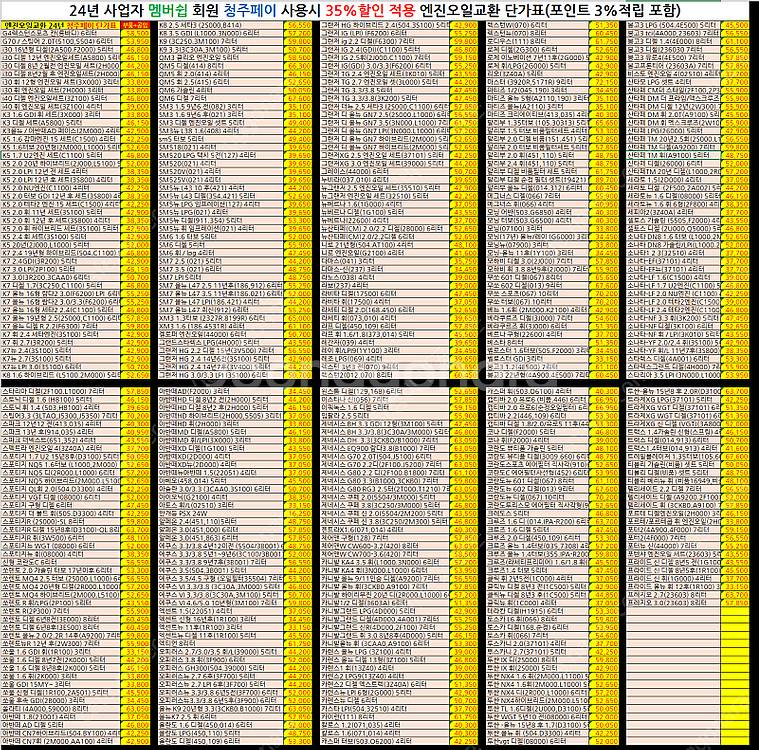Select the '그레이스(44000) 6리터' cell

384,171
